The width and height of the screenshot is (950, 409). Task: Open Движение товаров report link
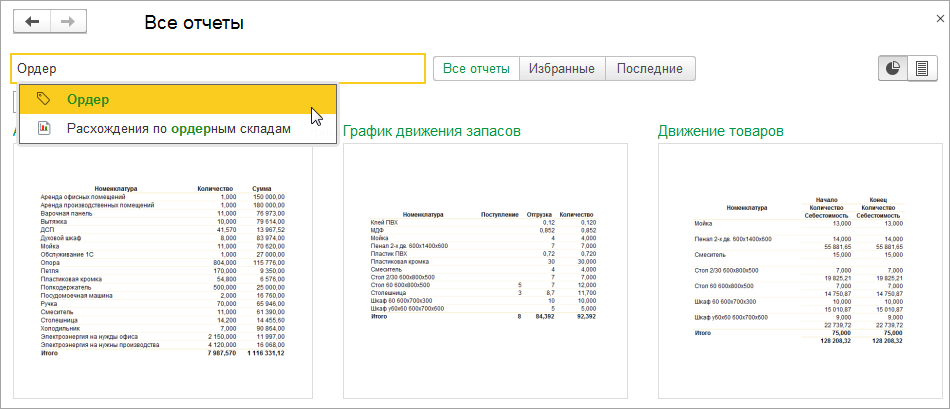coord(720,131)
